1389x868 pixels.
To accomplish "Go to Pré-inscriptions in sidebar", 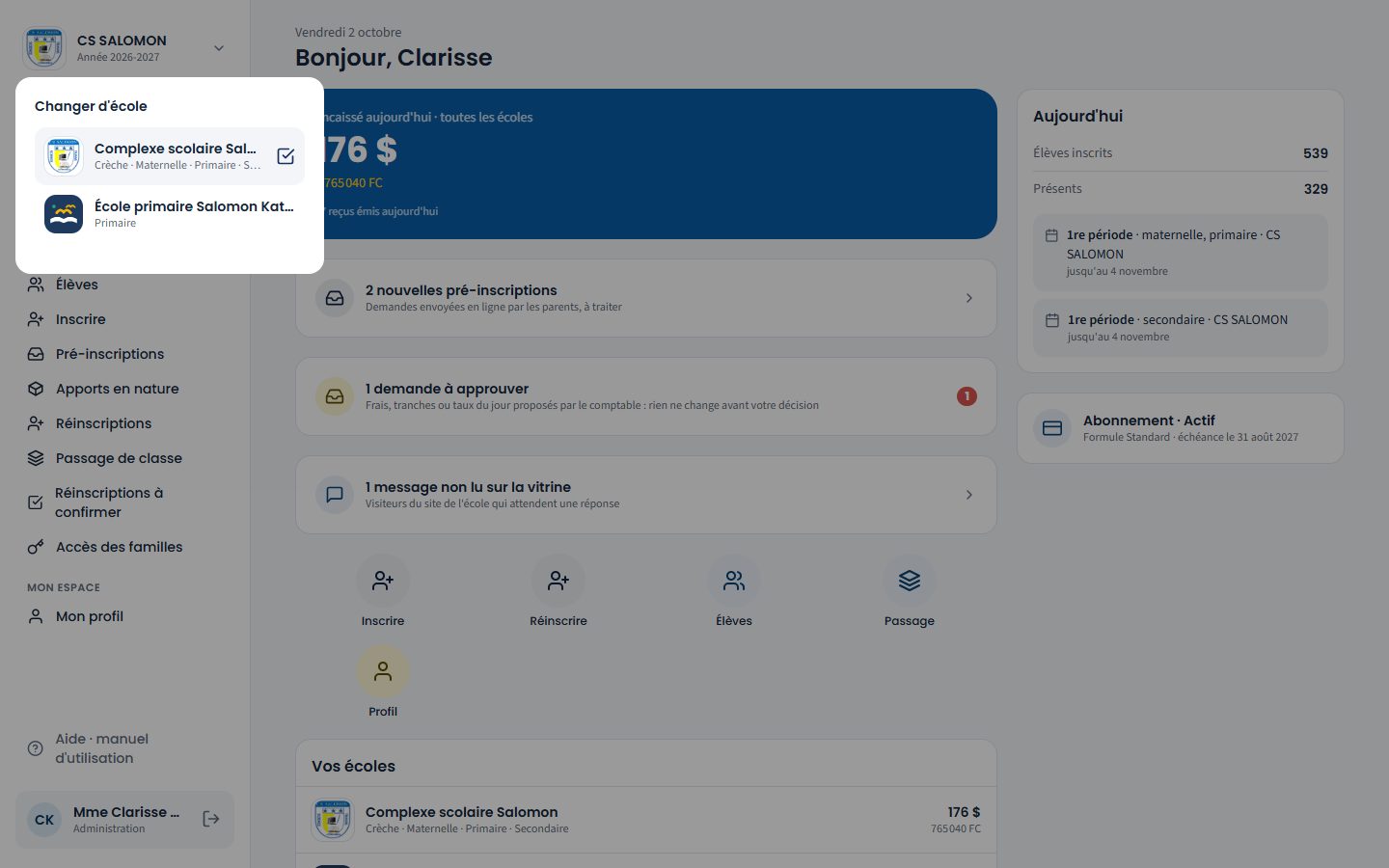I will coord(124,354).
